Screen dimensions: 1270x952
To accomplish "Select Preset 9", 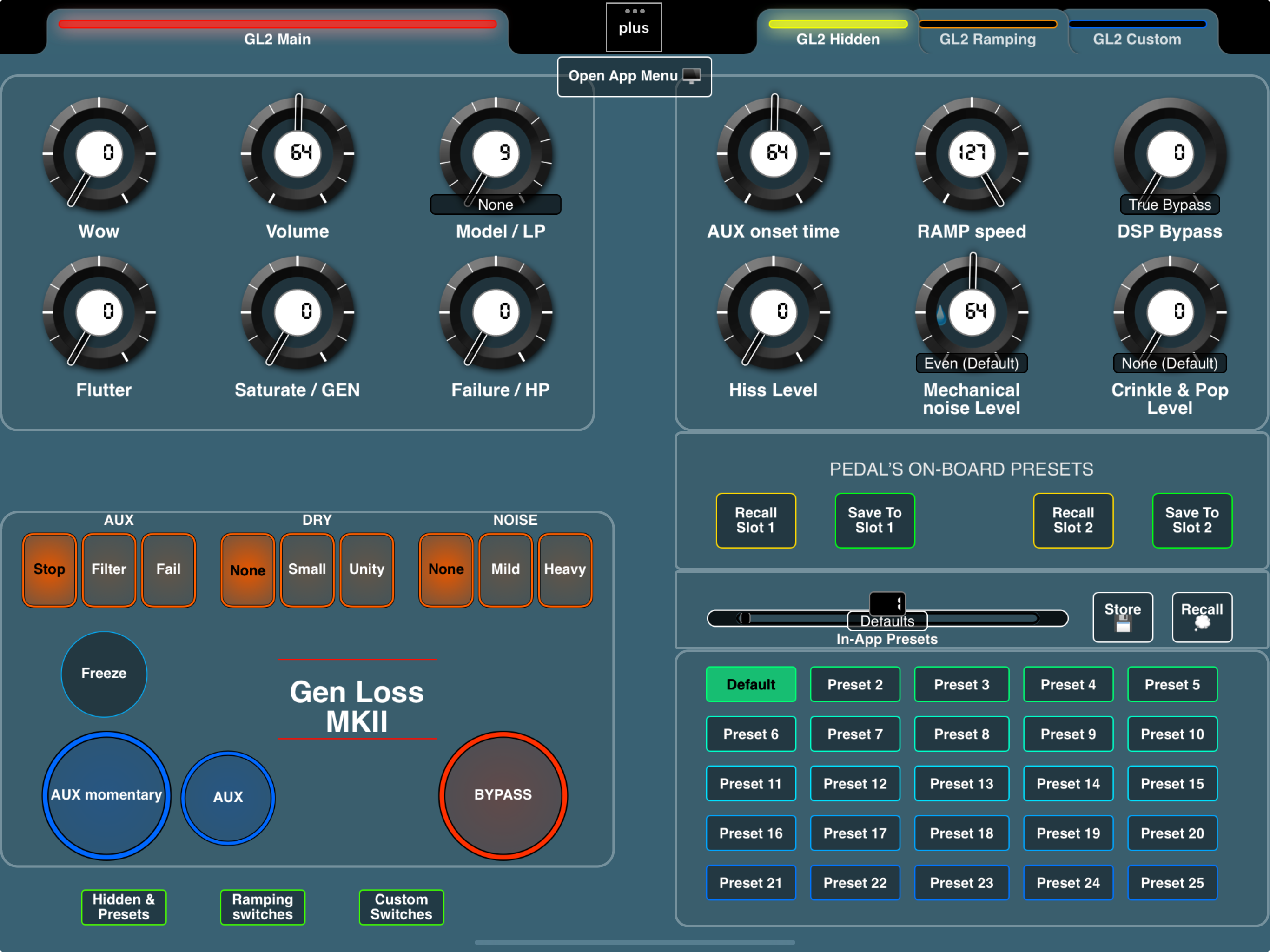I will (1068, 734).
